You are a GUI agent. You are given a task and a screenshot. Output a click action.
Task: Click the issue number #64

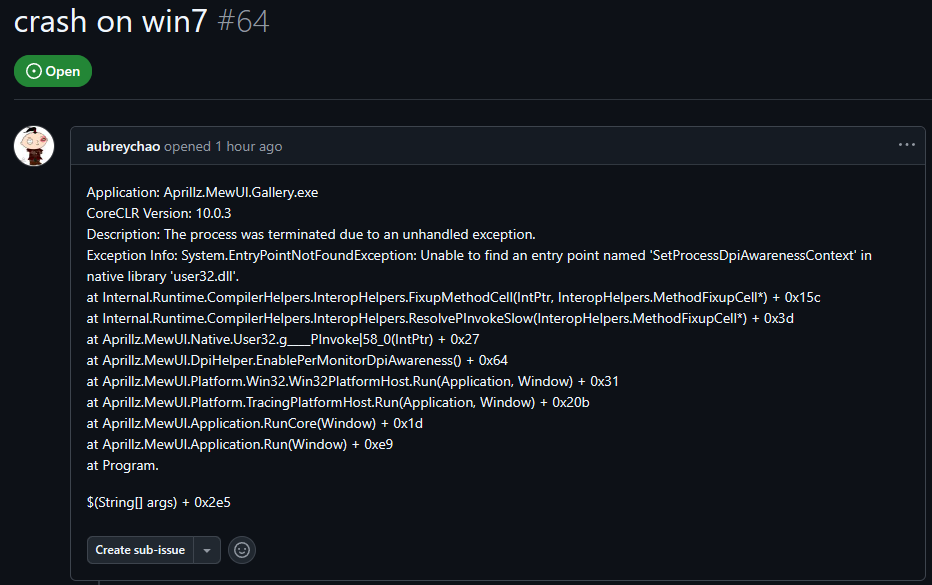coord(241,21)
